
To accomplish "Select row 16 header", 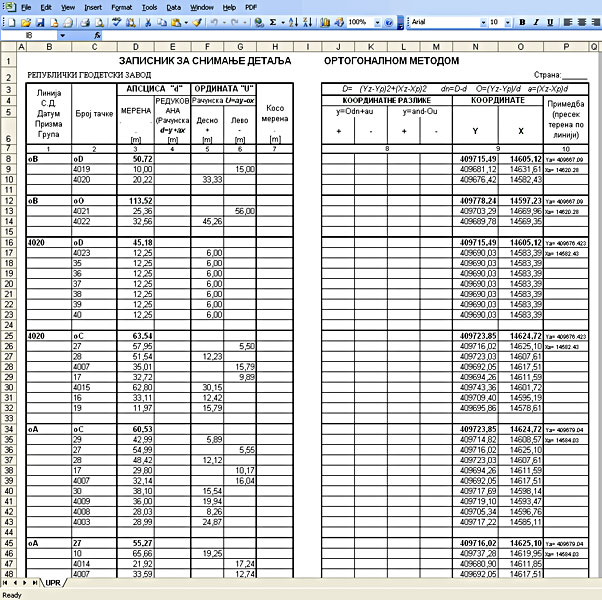I will coord(8,242).
